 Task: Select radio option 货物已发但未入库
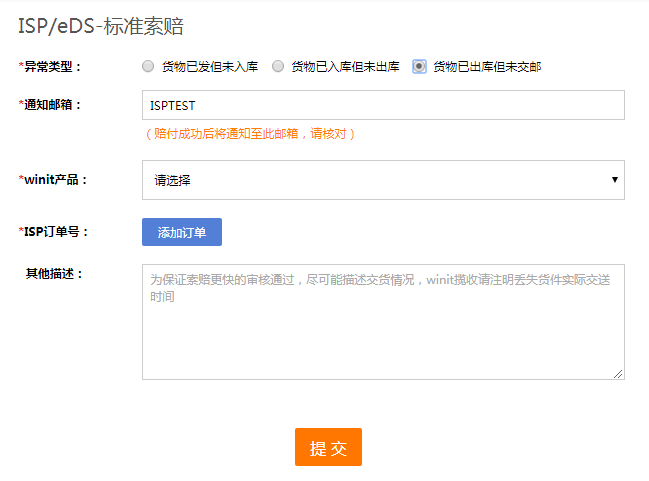148,66
